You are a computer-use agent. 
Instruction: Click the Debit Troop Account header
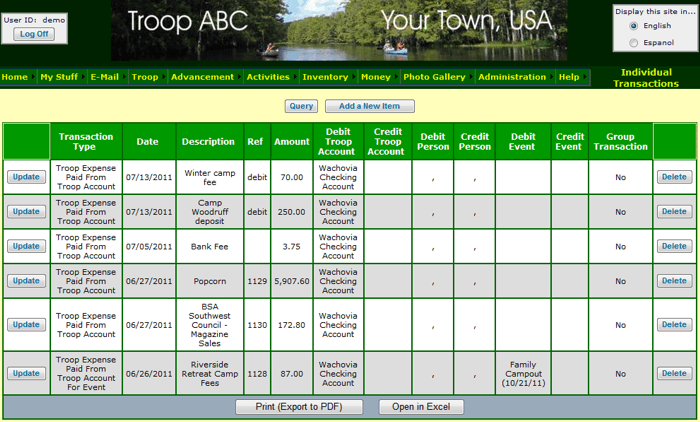pos(338,142)
